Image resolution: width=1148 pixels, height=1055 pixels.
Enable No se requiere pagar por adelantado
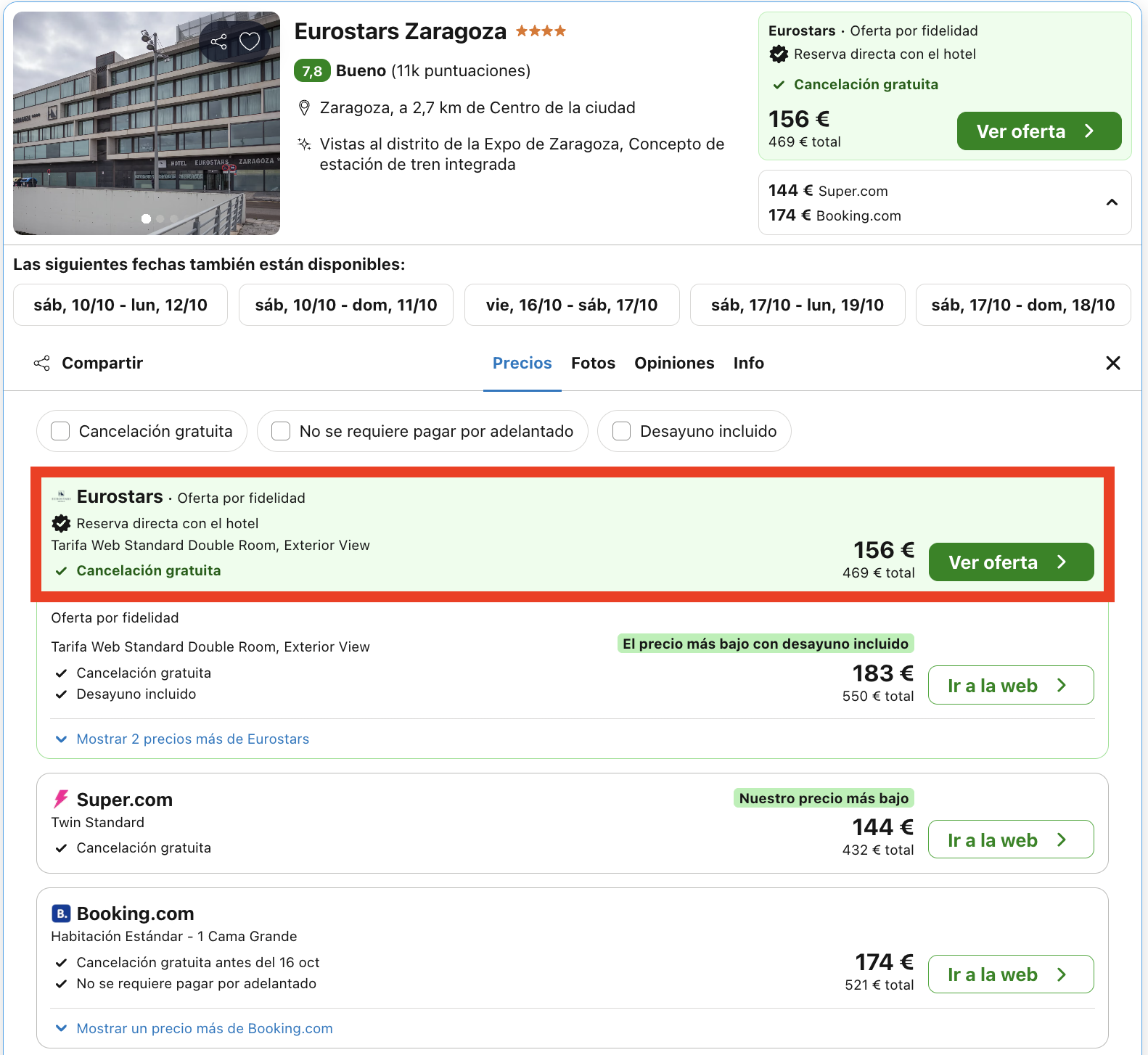(x=281, y=431)
